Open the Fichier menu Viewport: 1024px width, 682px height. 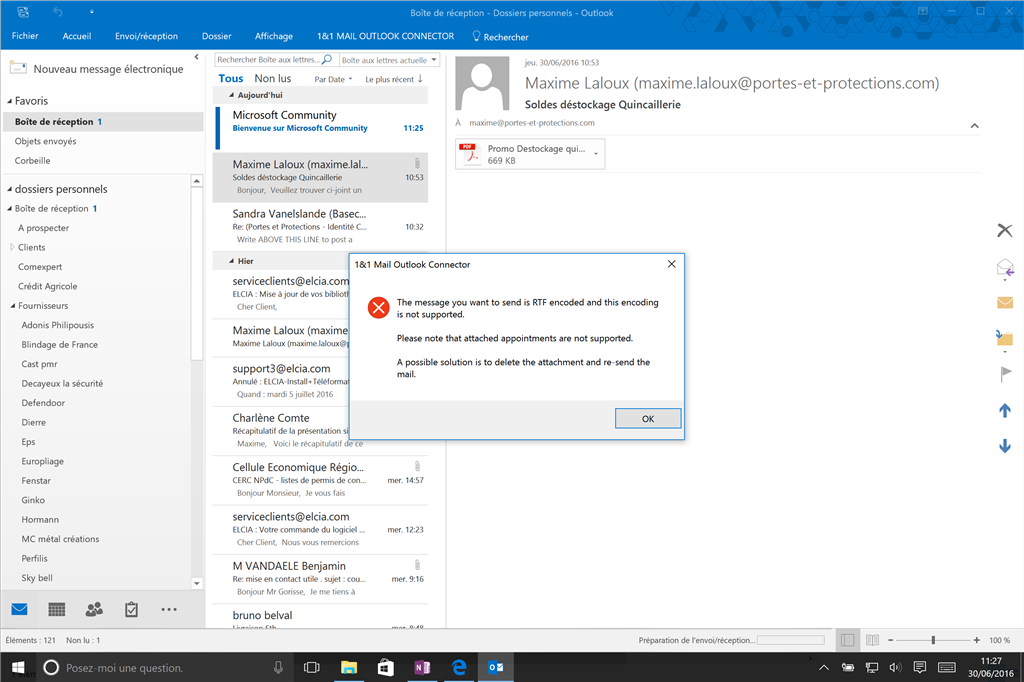pyautogui.click(x=25, y=36)
